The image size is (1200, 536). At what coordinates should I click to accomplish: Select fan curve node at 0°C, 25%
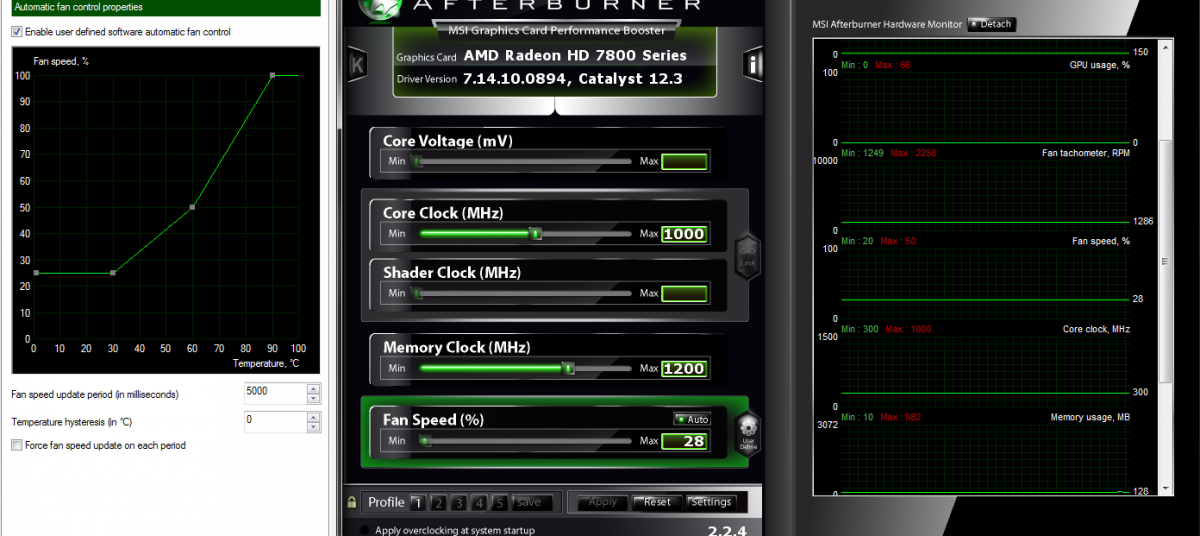pos(36,273)
